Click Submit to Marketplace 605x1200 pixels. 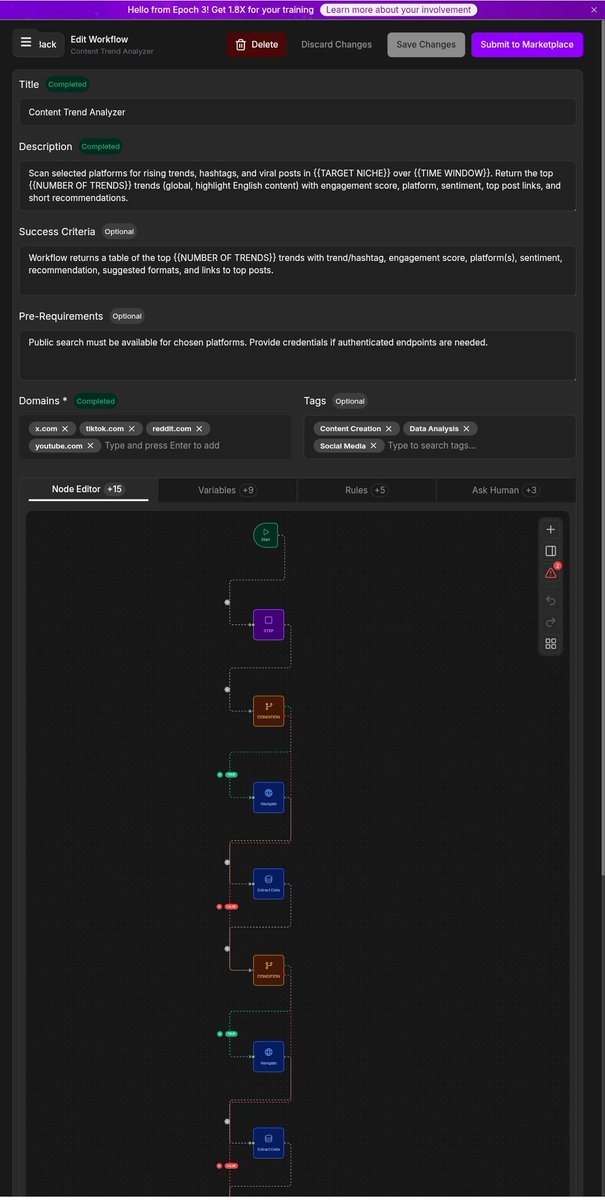(x=527, y=44)
